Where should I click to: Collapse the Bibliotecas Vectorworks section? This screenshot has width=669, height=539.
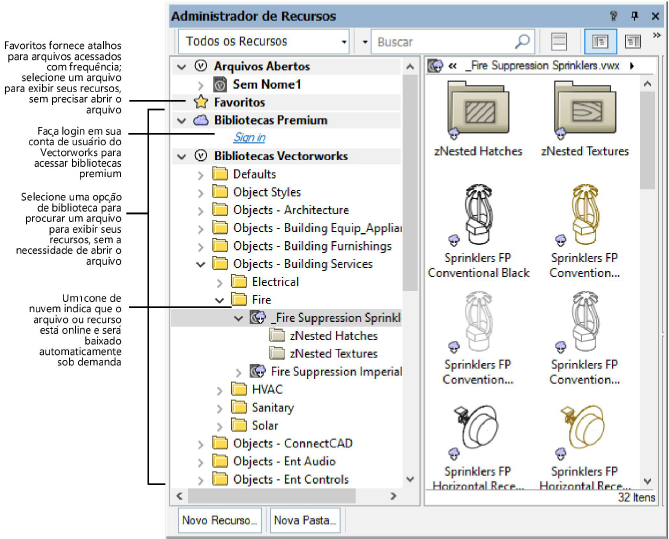[182, 157]
